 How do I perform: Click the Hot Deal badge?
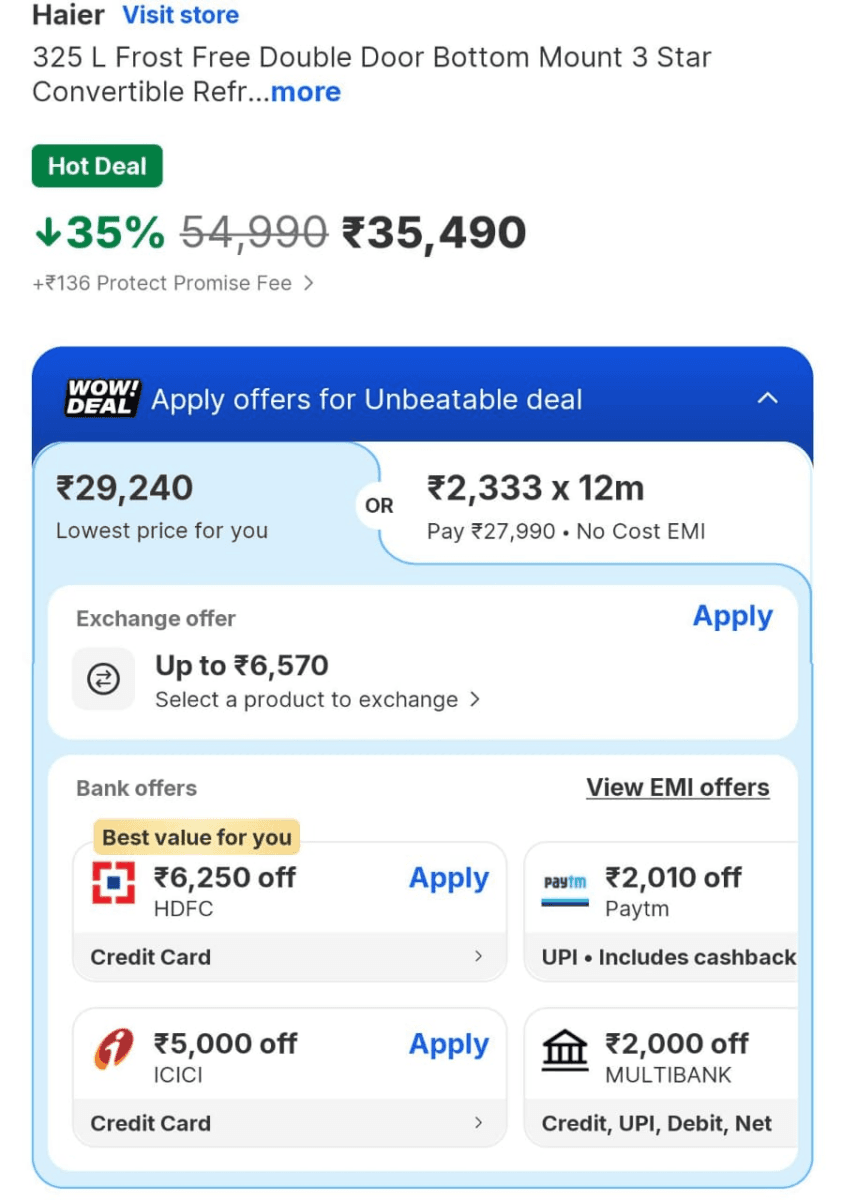click(x=96, y=166)
